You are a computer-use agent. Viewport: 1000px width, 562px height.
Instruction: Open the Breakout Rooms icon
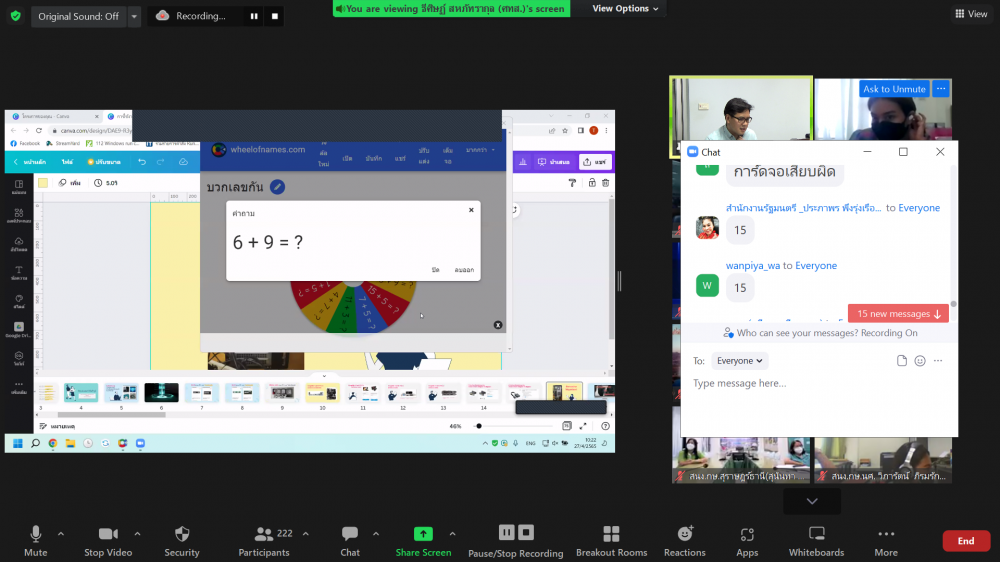611,534
